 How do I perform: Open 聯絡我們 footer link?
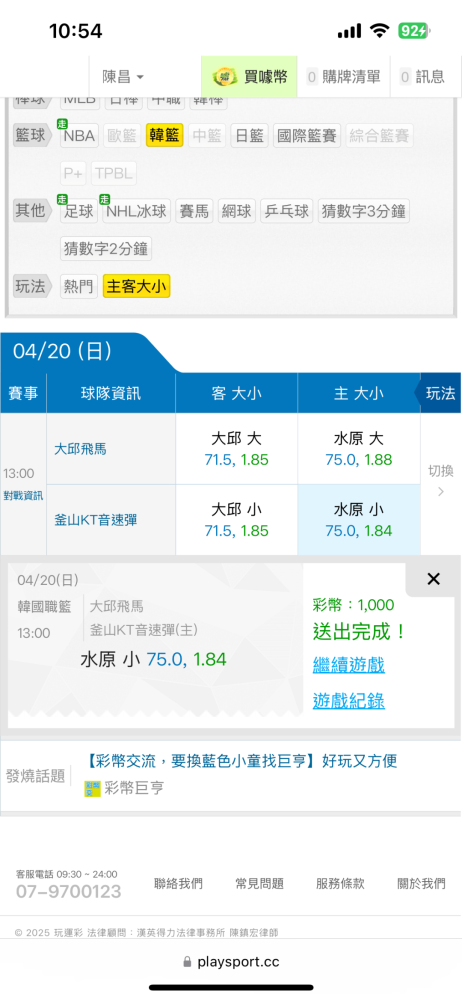click(x=179, y=883)
